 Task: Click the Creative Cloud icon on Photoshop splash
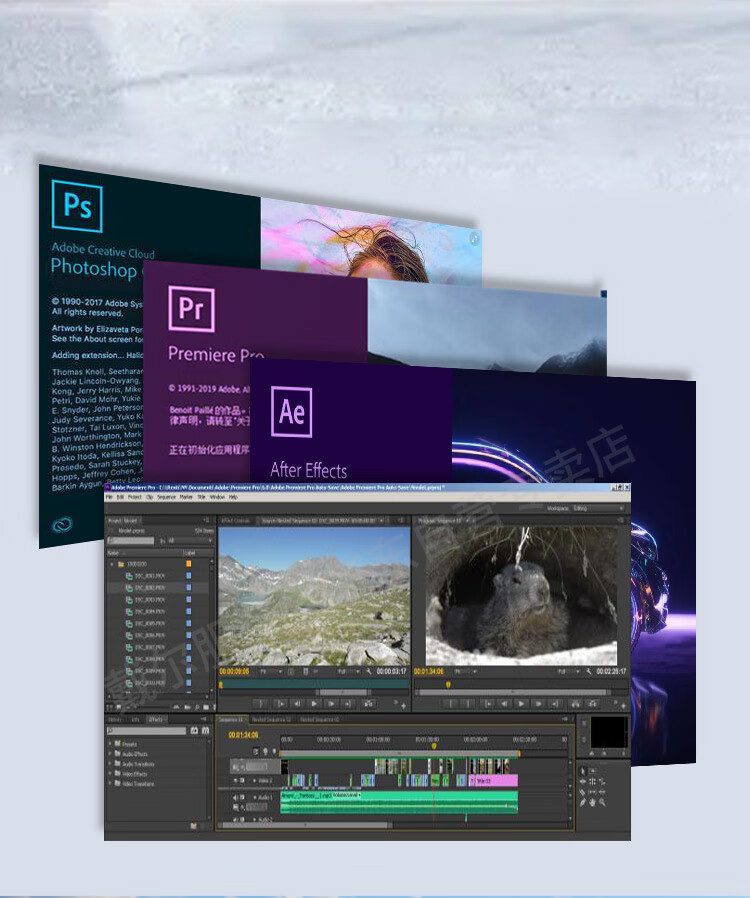tap(62, 524)
